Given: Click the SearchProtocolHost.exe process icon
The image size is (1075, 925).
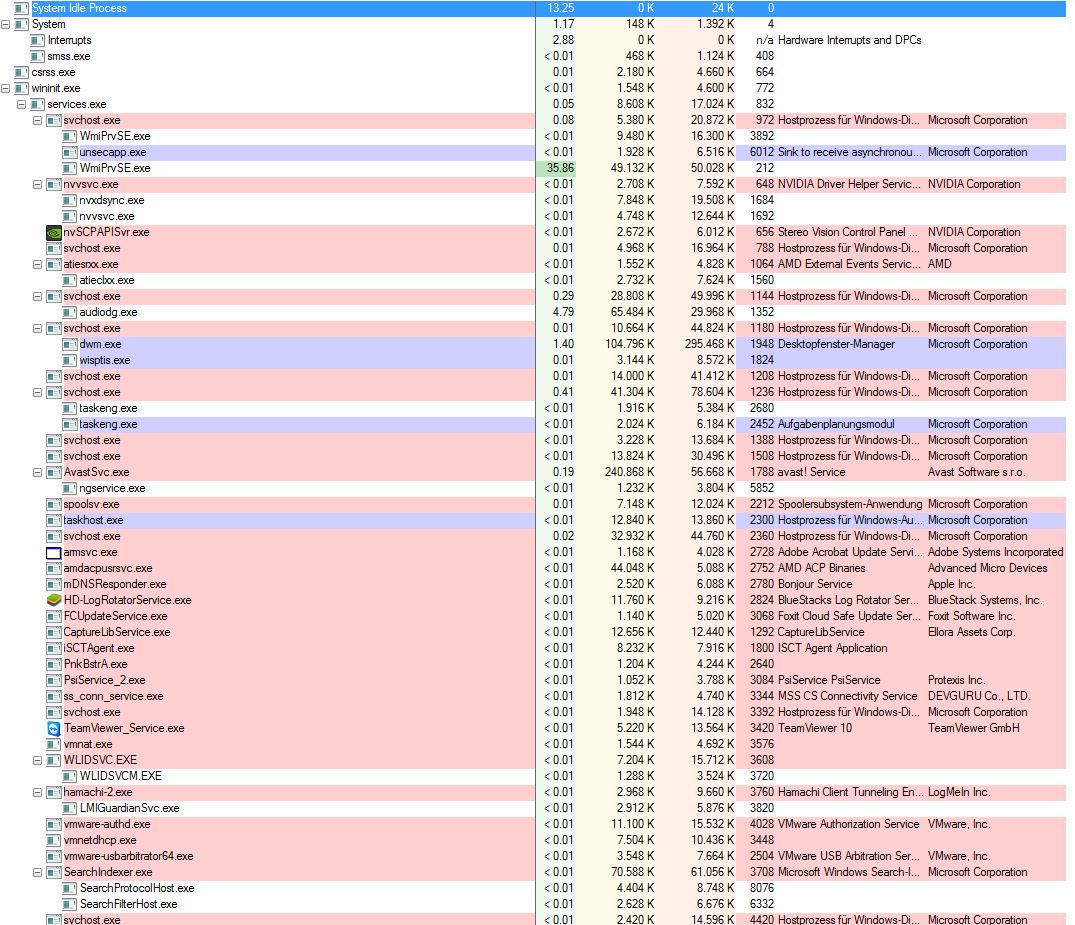Looking at the screenshot, I should 69,888.
